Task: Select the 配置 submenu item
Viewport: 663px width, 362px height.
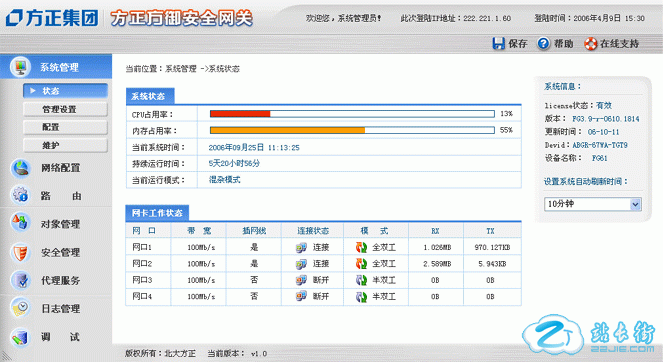Action: click(66, 127)
